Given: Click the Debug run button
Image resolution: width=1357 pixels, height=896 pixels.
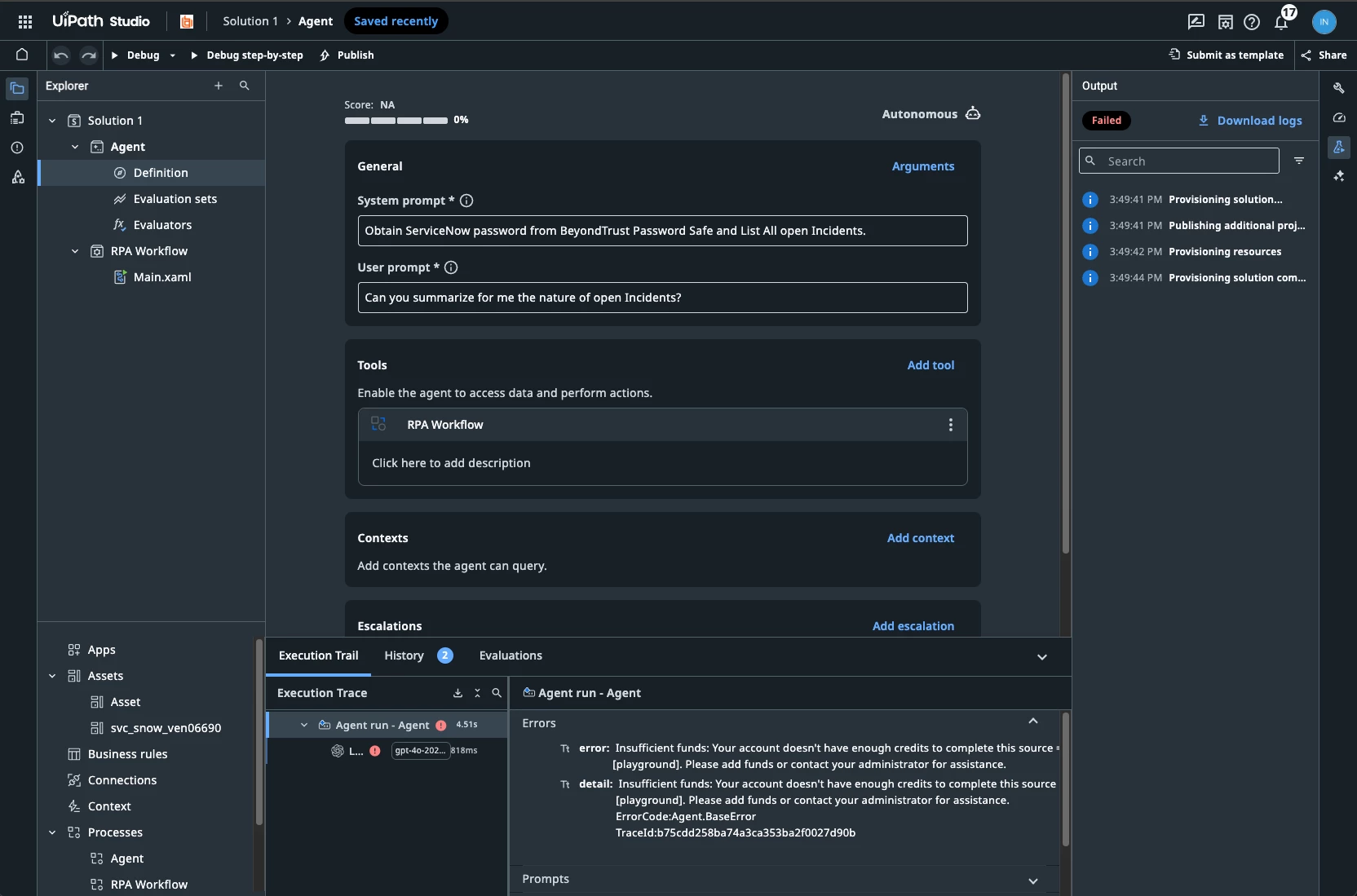Looking at the screenshot, I should 135,55.
